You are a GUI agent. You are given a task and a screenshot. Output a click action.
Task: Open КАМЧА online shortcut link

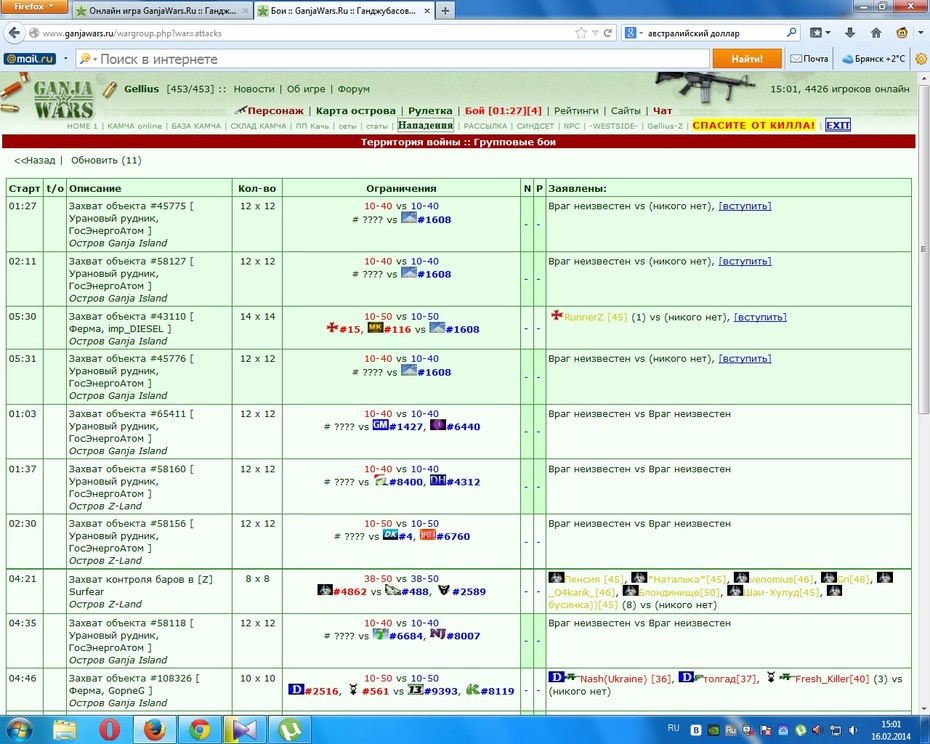coord(135,126)
